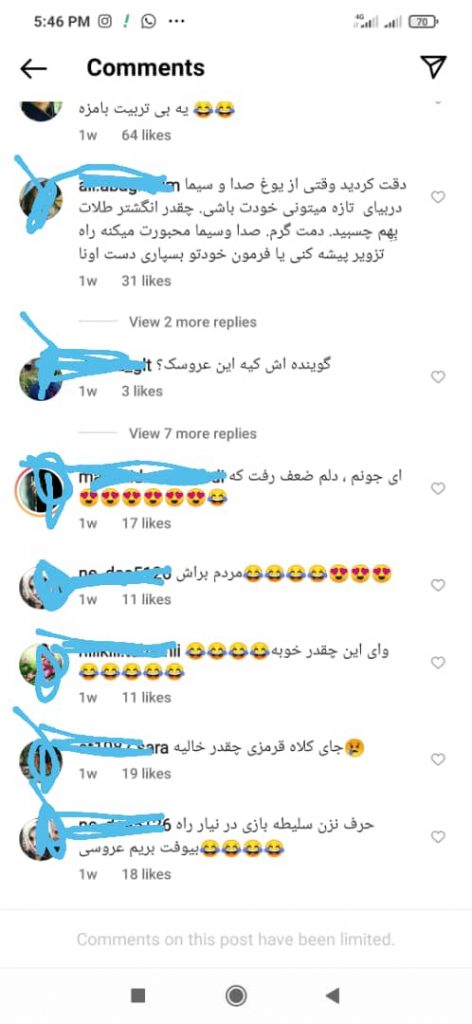The height and width of the screenshot is (1024, 472).
Task: Expand View 2 more replies
Action: click(x=193, y=322)
